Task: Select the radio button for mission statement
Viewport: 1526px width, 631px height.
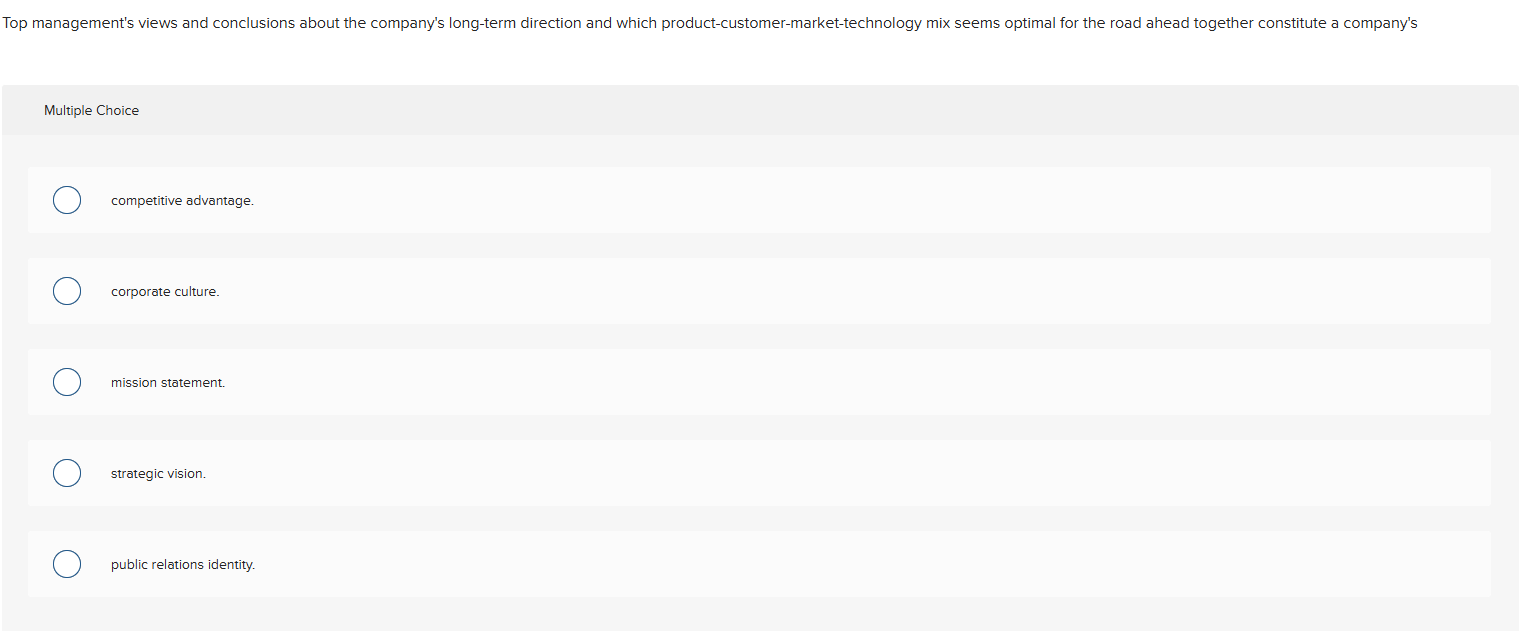Action: point(66,382)
